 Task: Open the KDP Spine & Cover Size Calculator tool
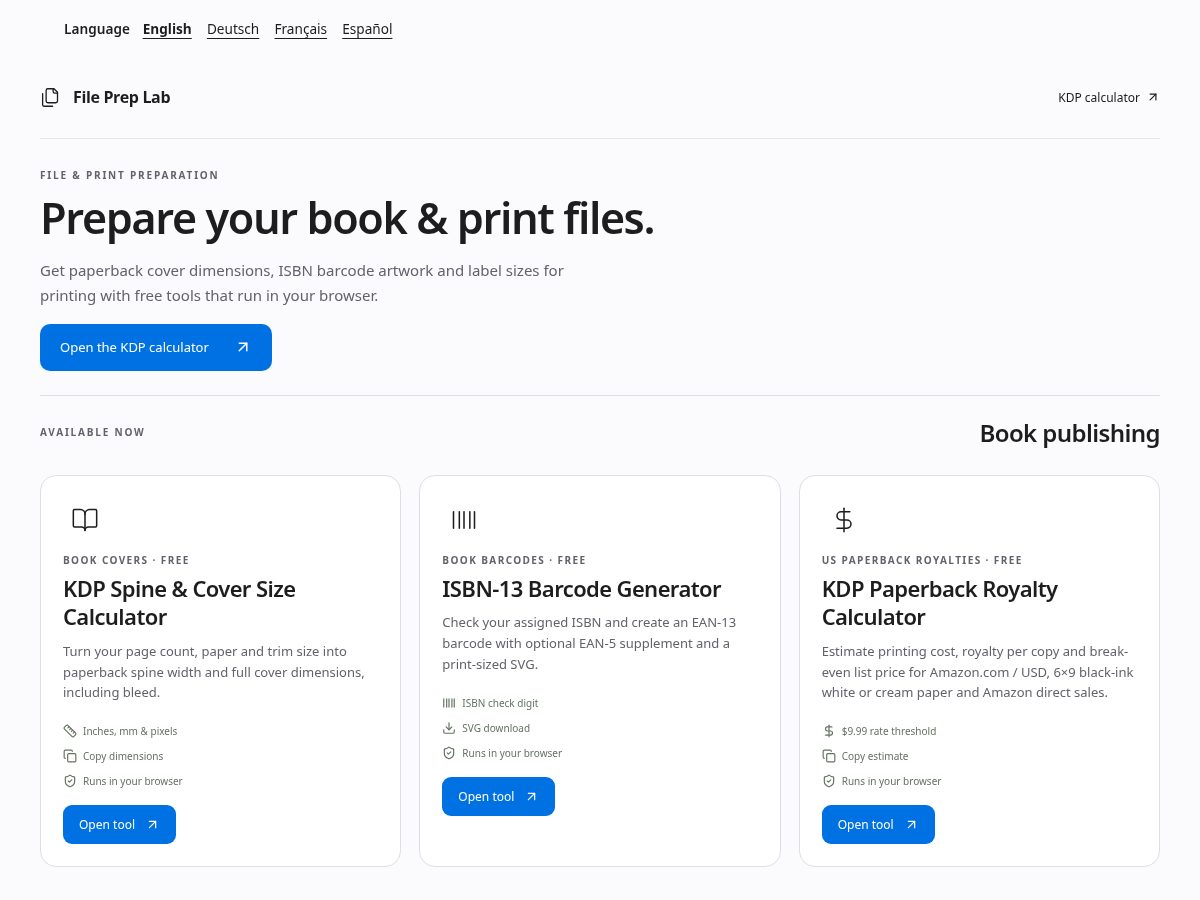[x=119, y=825]
